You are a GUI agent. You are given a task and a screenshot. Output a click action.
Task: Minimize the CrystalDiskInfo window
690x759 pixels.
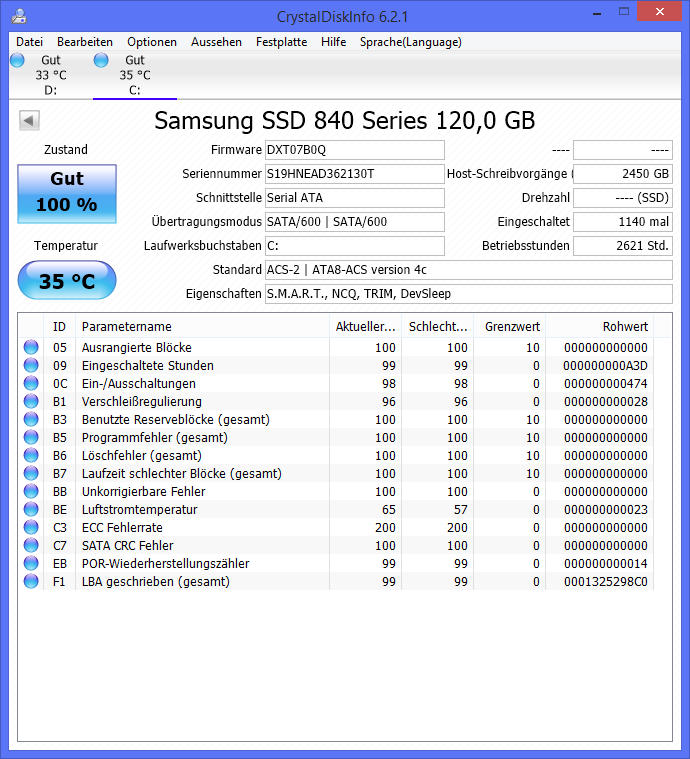coord(597,12)
